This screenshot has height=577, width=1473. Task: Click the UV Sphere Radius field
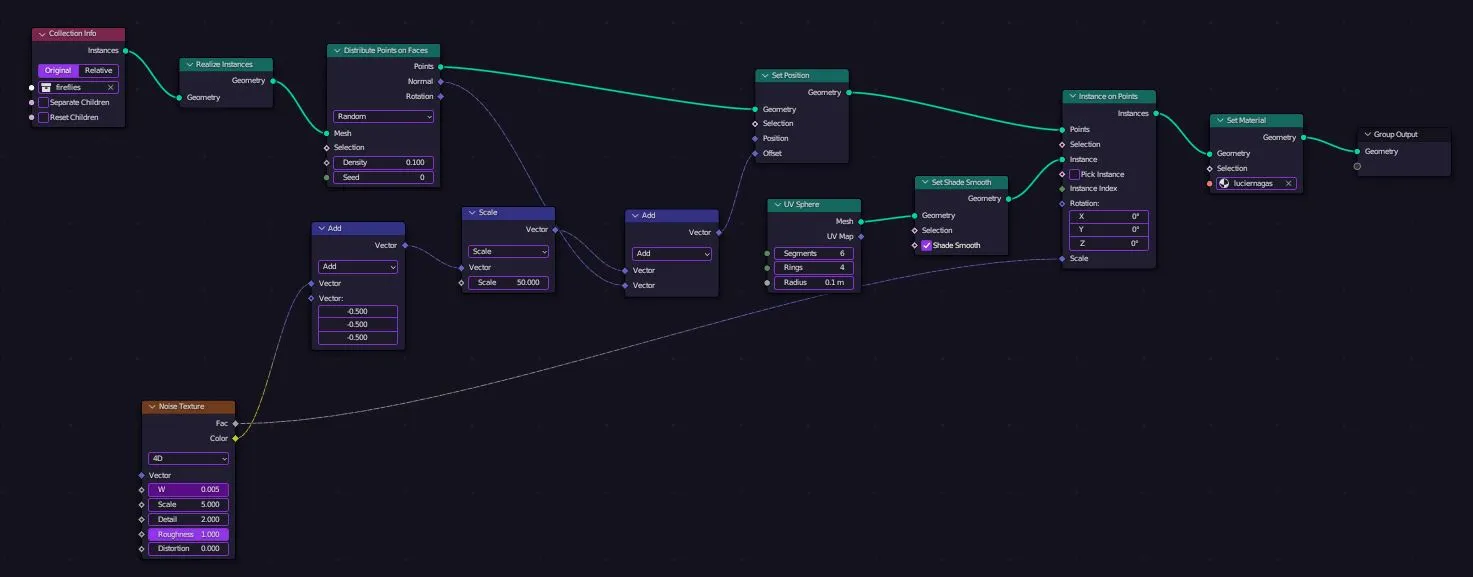pos(813,283)
